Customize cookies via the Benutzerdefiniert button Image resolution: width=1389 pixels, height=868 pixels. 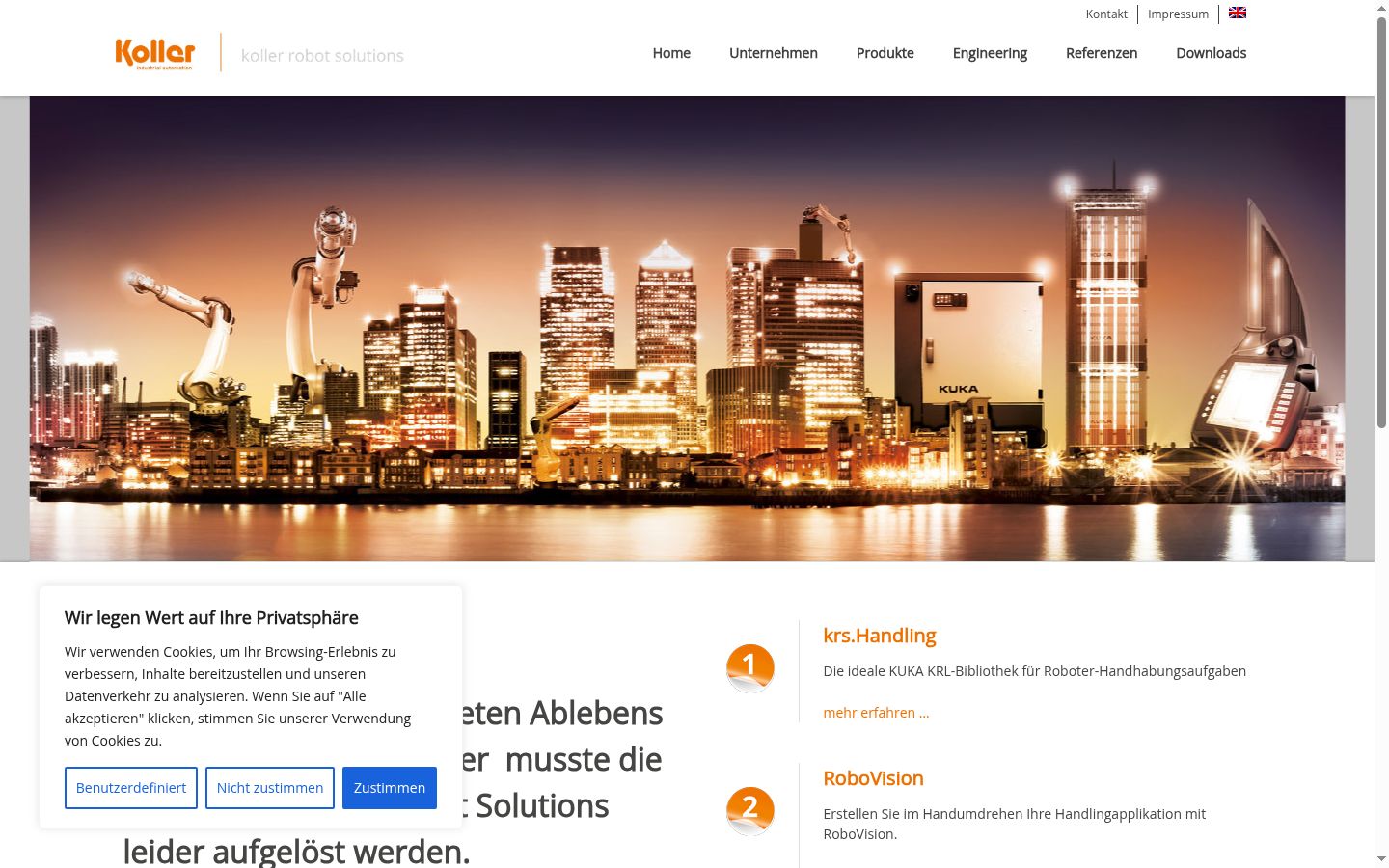coord(131,788)
